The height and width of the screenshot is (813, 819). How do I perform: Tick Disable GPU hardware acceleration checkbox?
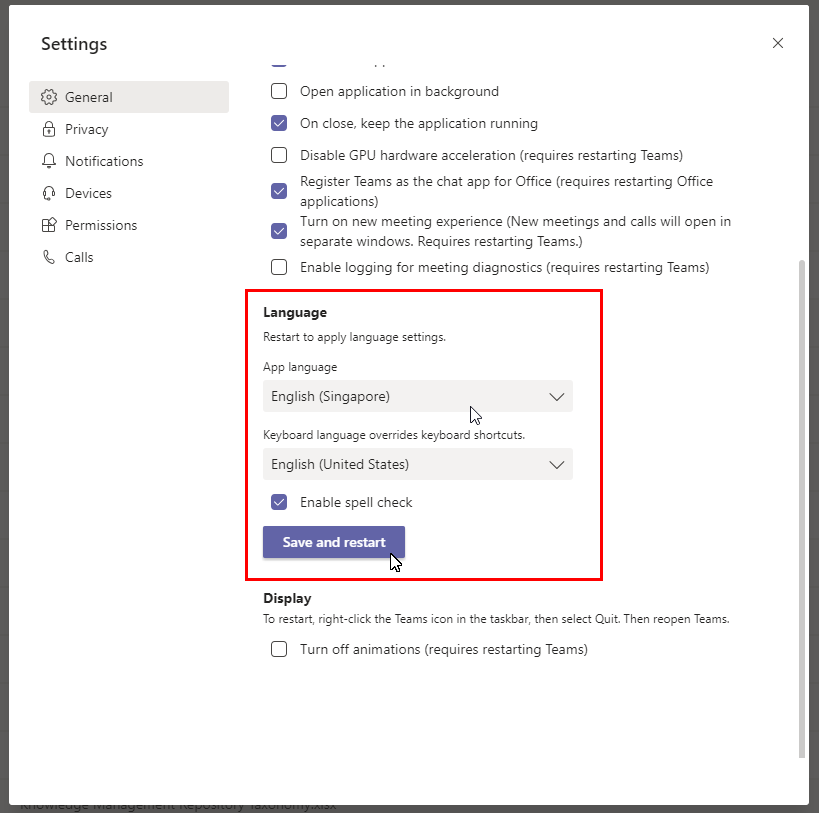pyautogui.click(x=279, y=155)
